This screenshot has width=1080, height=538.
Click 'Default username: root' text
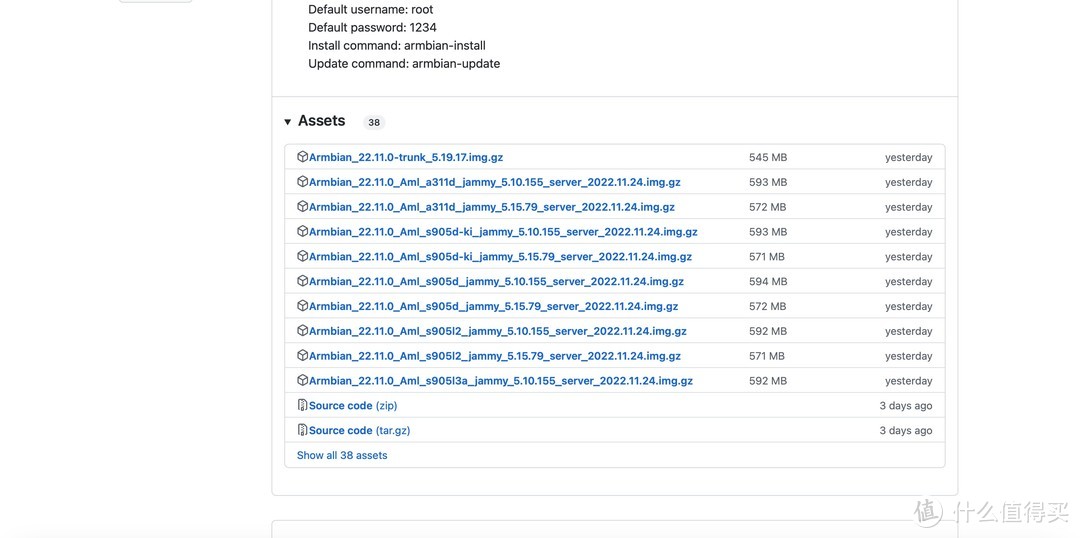[x=371, y=10]
